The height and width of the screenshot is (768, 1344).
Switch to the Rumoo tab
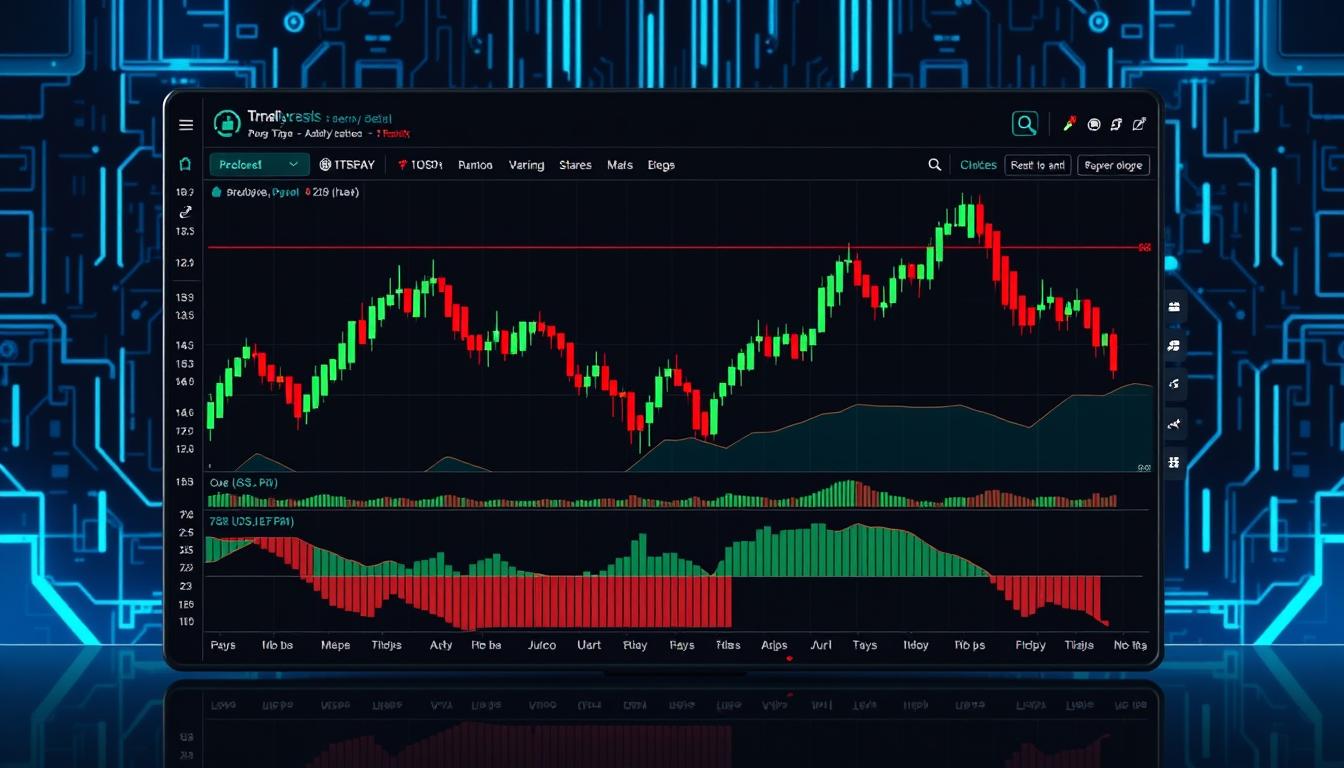[x=475, y=165]
